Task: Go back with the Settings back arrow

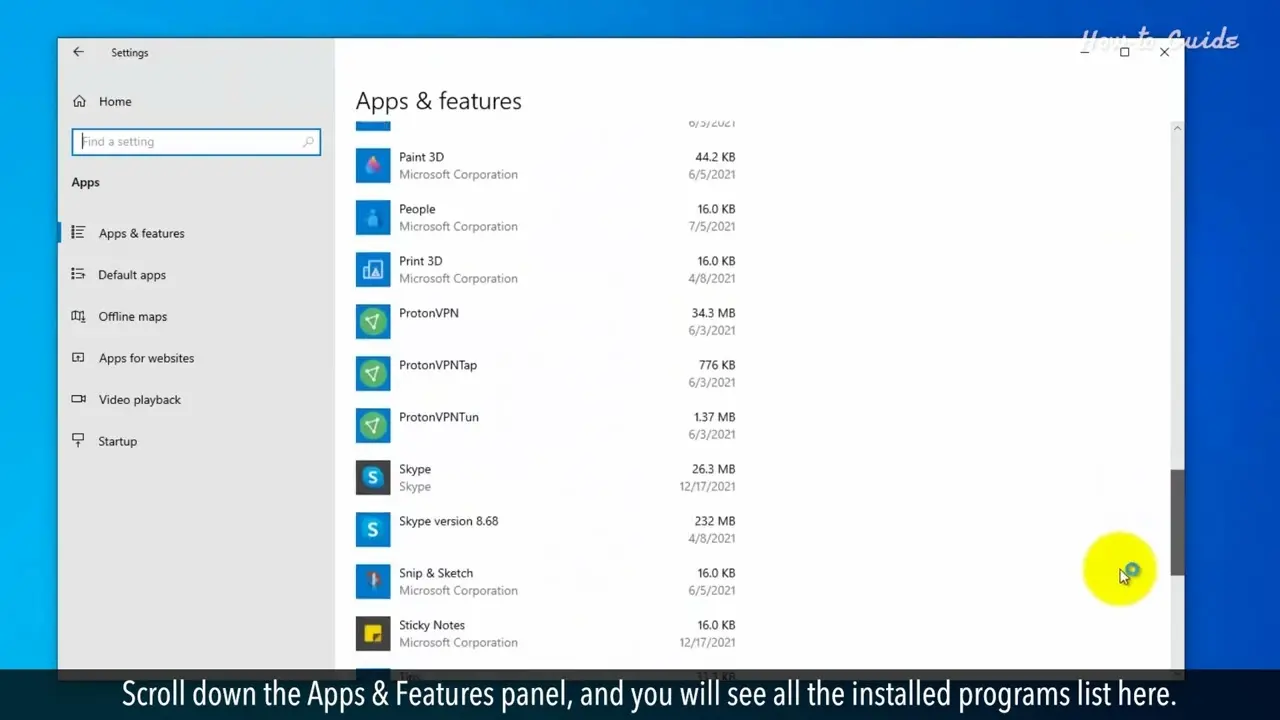Action: coord(78,52)
